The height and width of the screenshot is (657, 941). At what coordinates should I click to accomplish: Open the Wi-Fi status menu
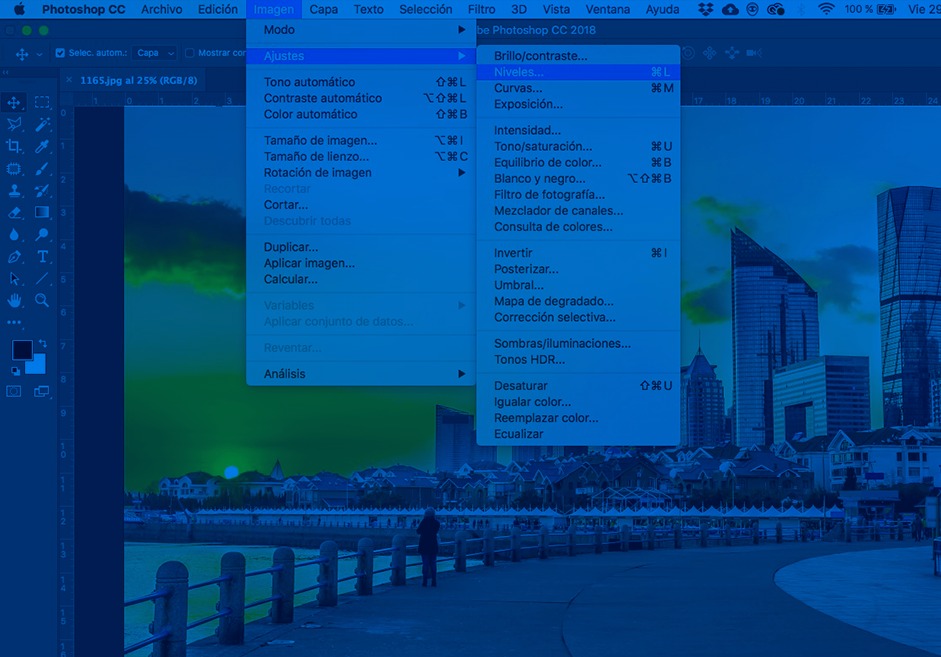(826, 9)
